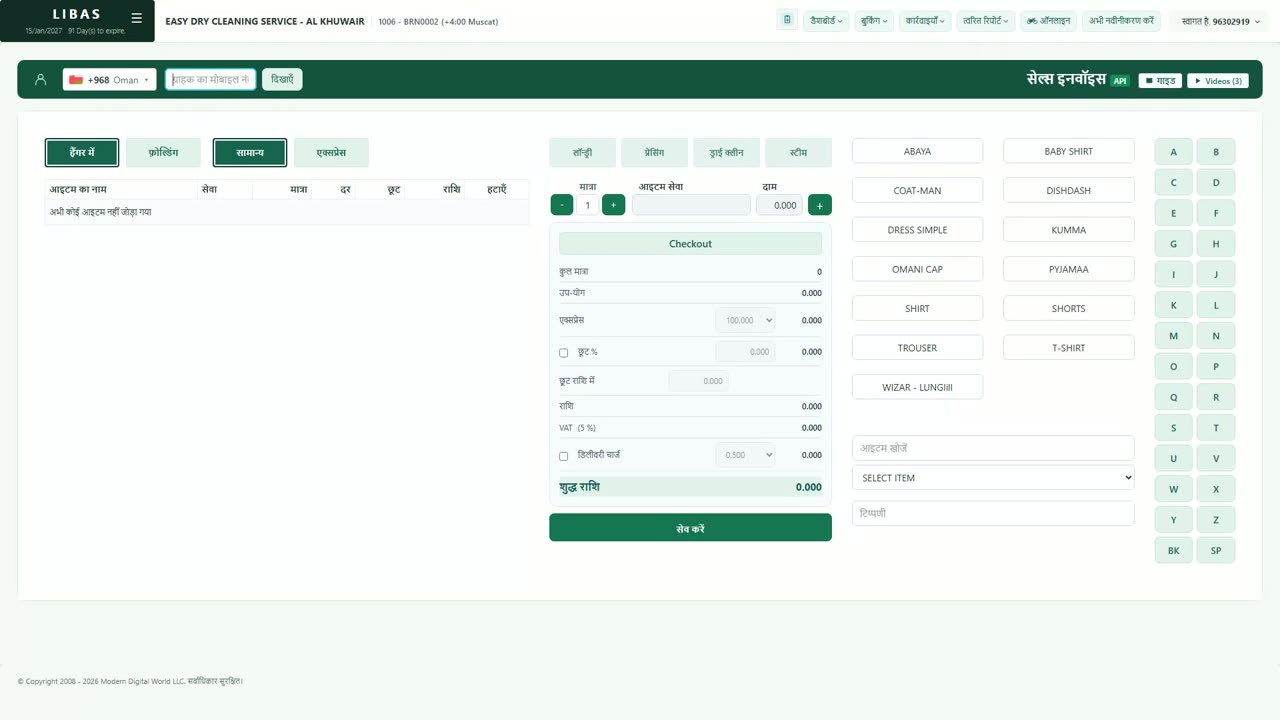Expand the डैशबोर्ड menu
The width and height of the screenshot is (1280, 720).
tap(826, 20)
